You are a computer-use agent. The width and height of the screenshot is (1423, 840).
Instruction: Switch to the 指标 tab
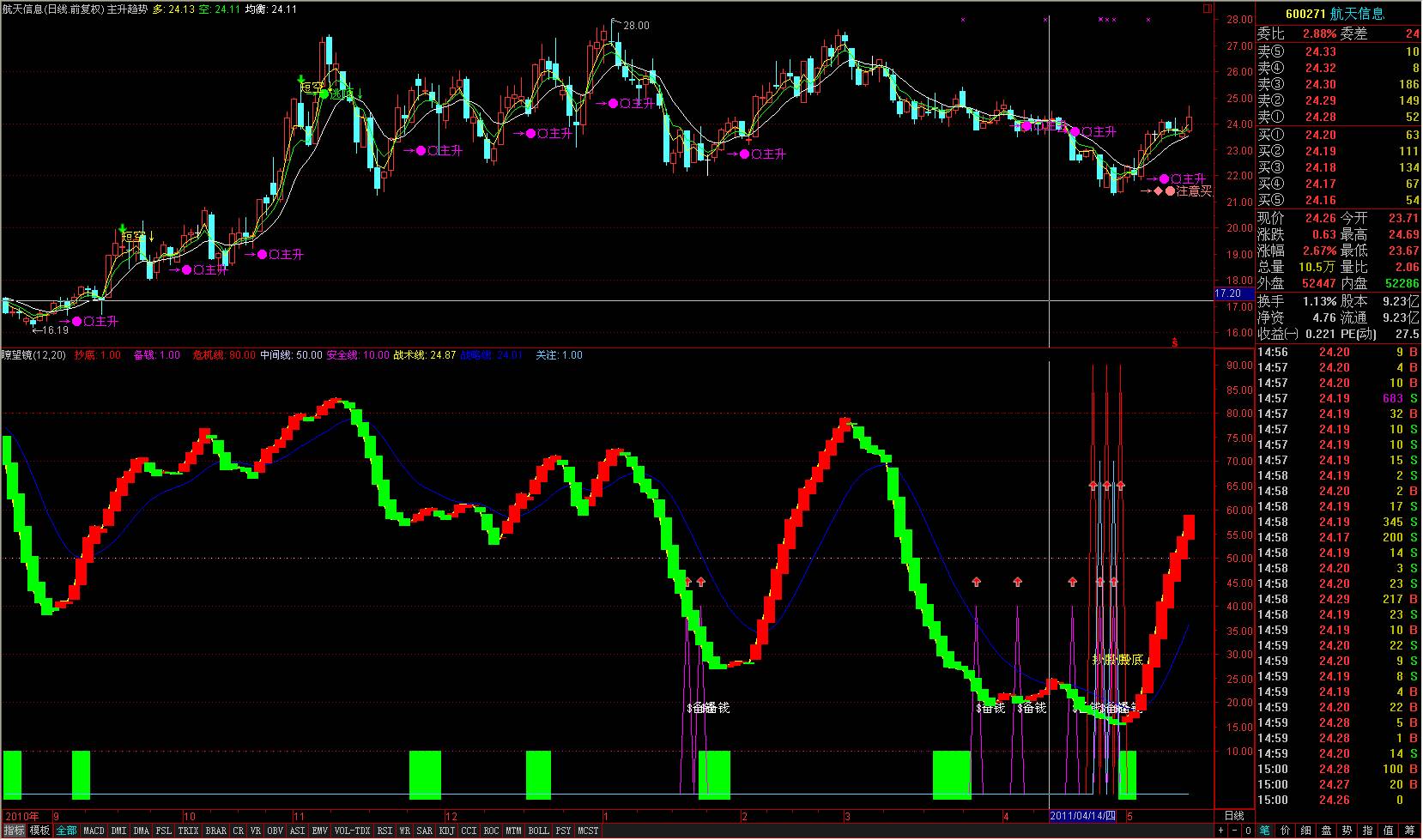14,831
